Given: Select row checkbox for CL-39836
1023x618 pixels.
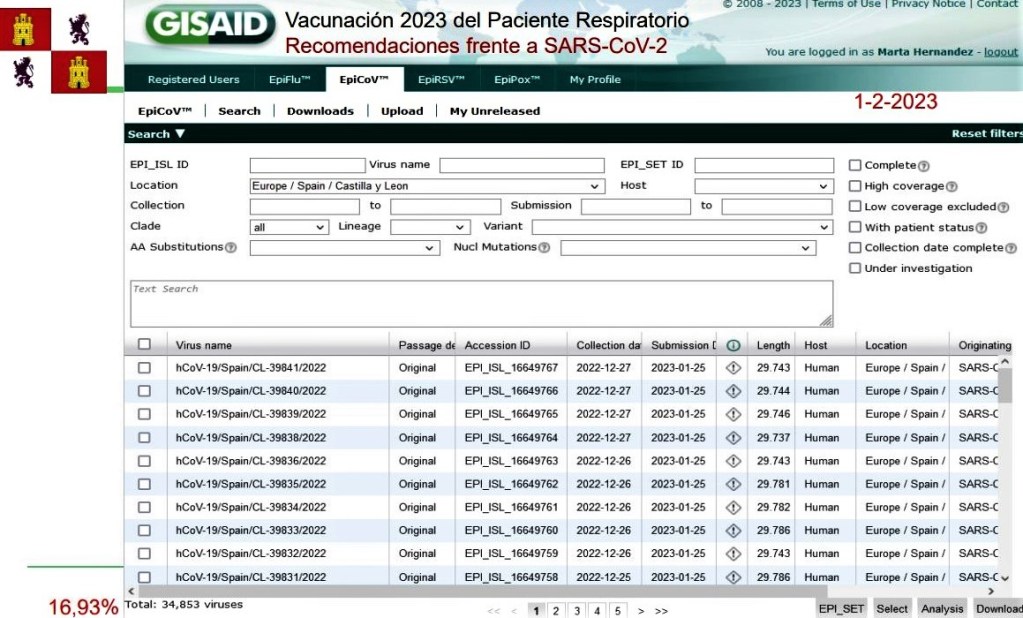Looking at the screenshot, I should tap(144, 461).
